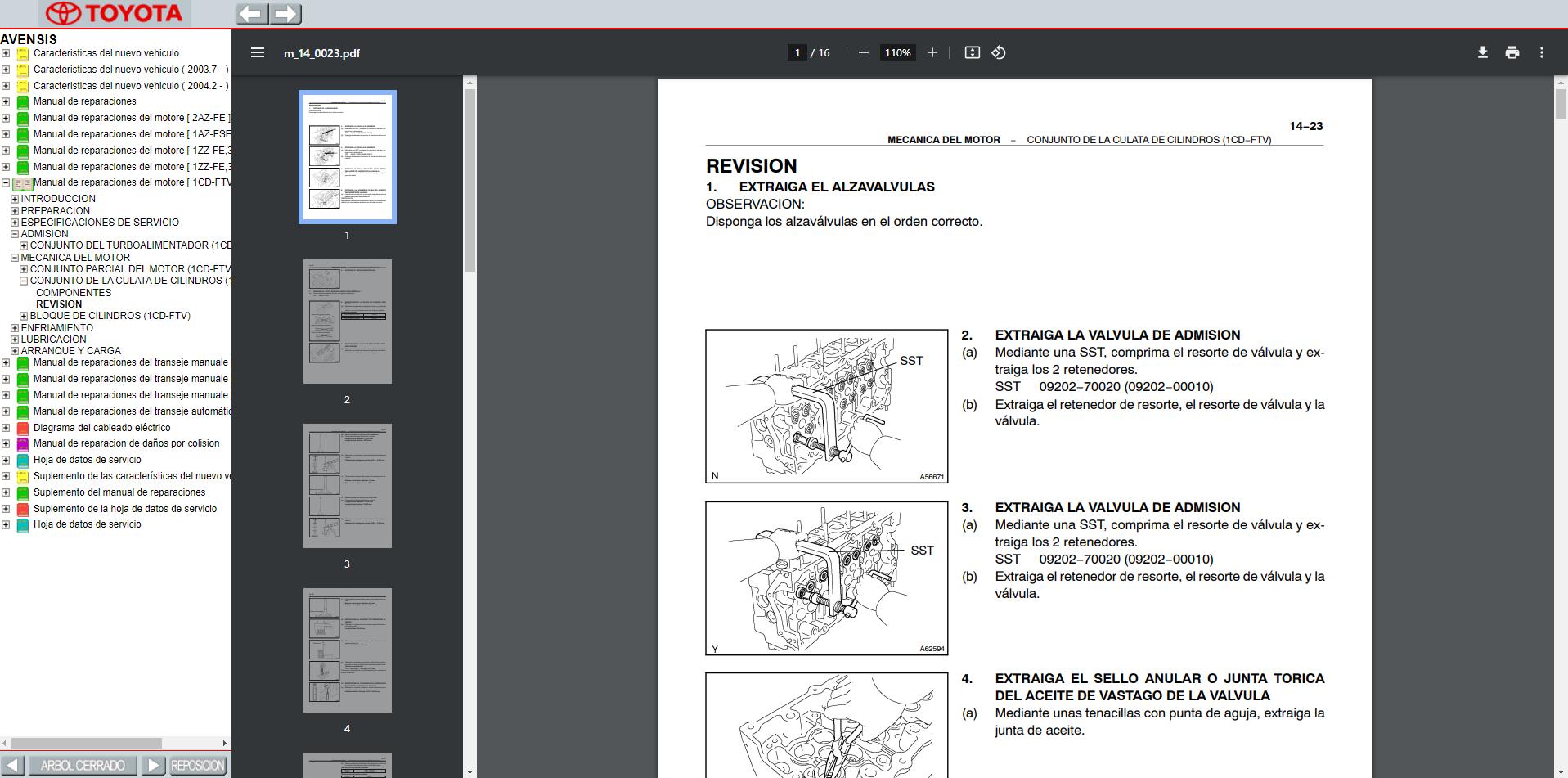Select page 4 thumbnail
Viewport: 1568px width, 778px height.
[x=348, y=650]
